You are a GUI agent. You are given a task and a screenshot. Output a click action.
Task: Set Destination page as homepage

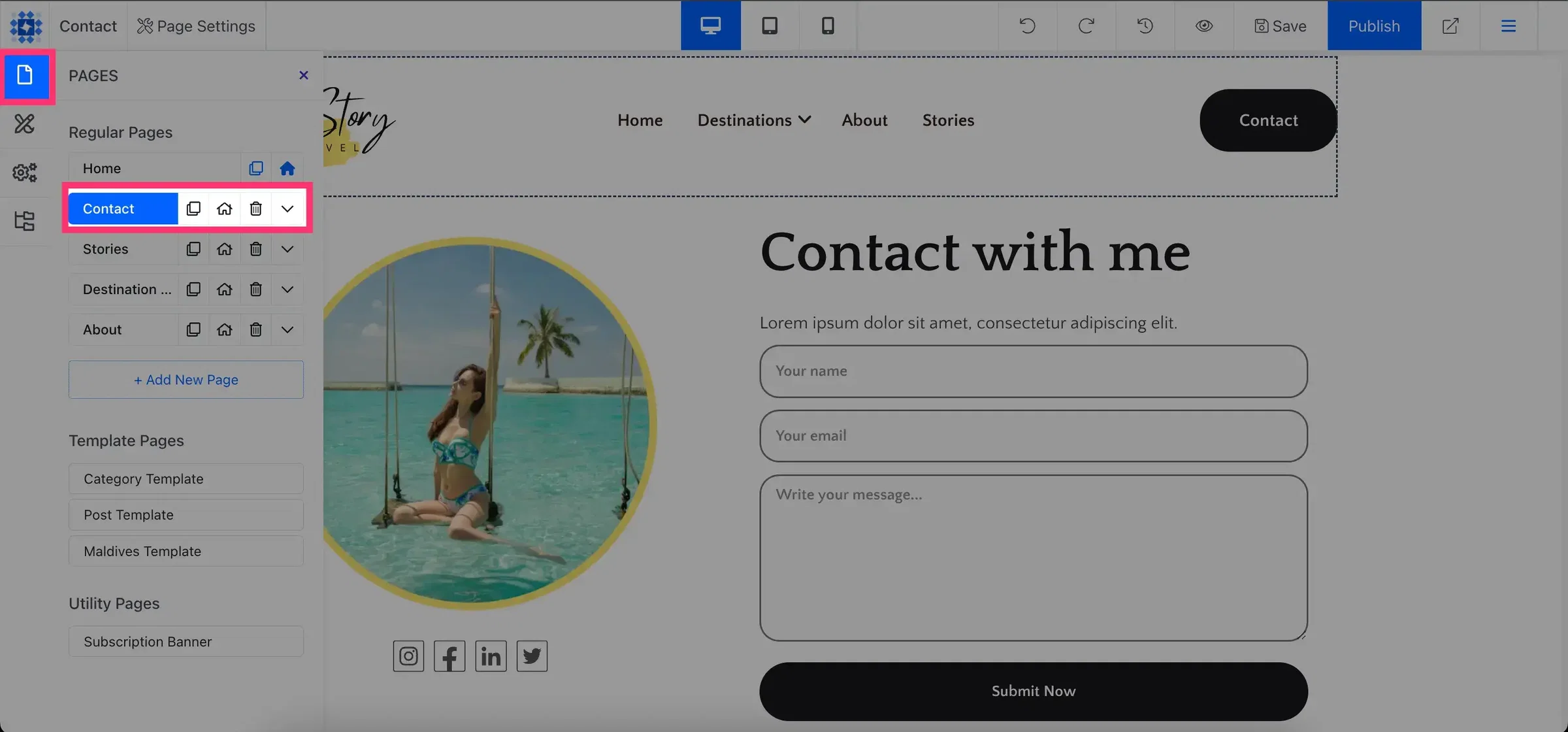(224, 289)
